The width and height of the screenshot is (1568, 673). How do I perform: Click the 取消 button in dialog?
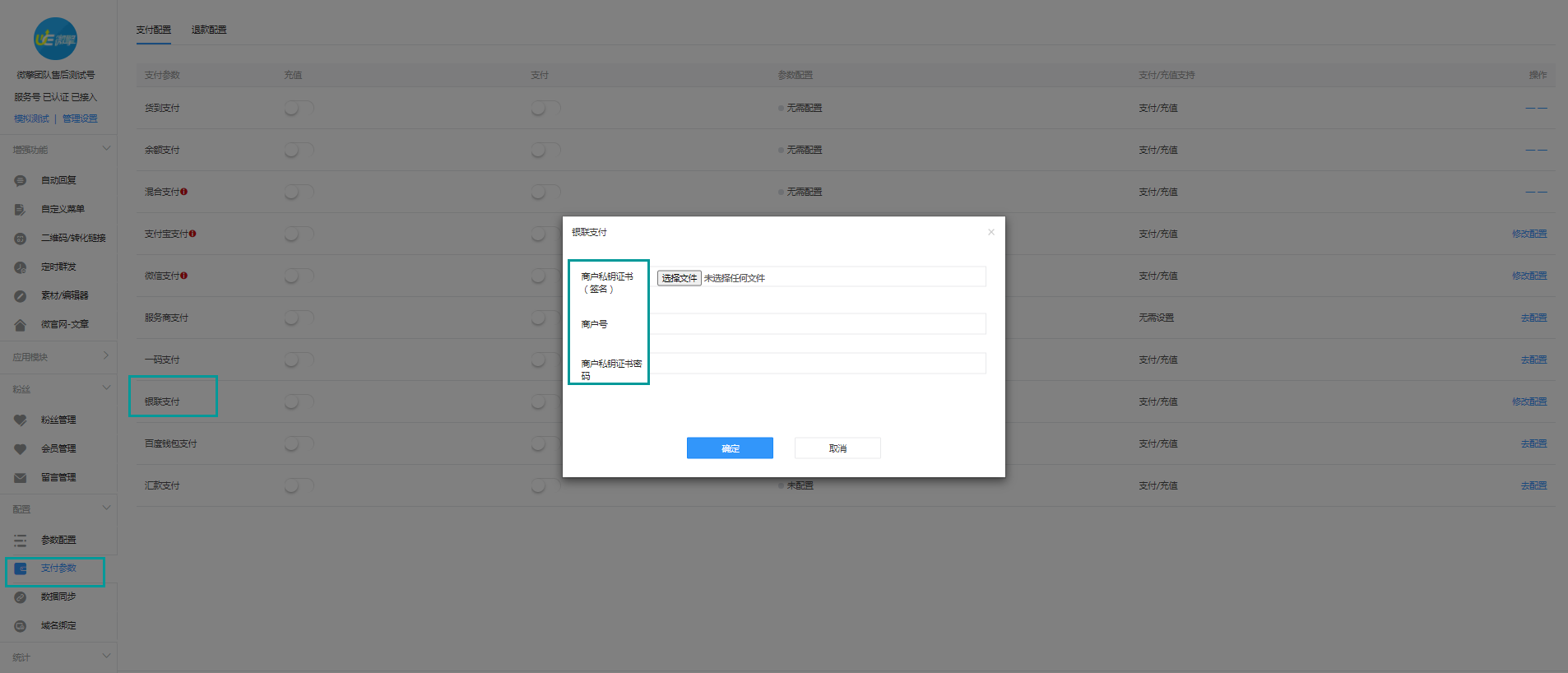pos(837,448)
